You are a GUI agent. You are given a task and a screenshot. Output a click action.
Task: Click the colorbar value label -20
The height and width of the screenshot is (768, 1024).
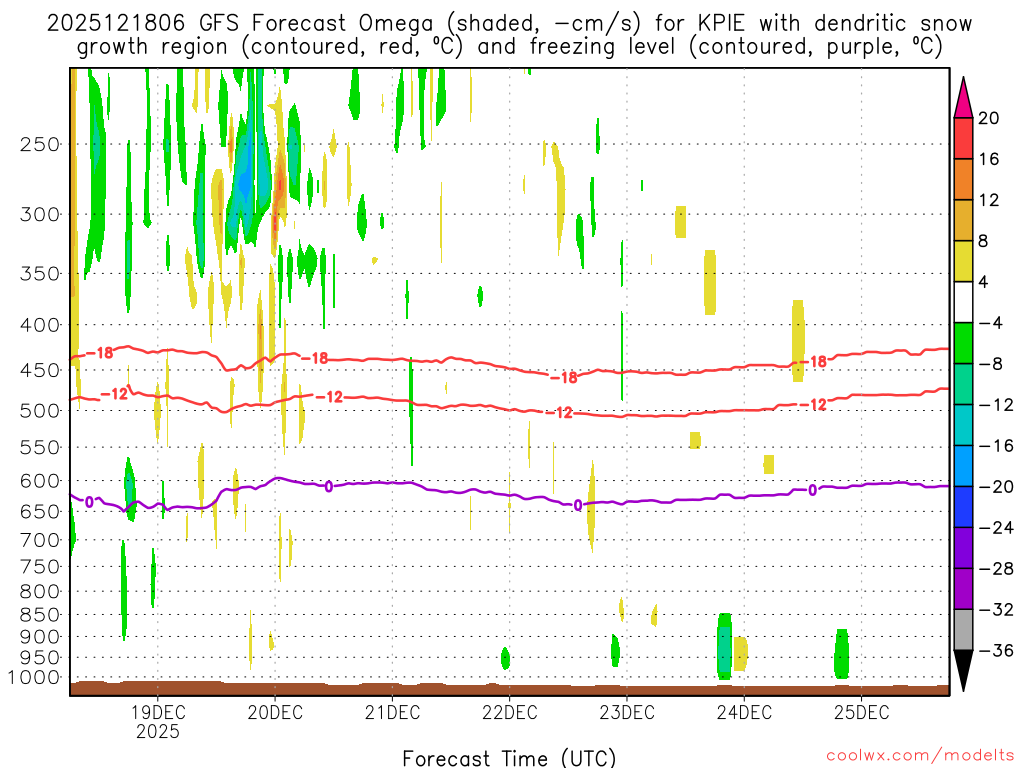point(996,487)
